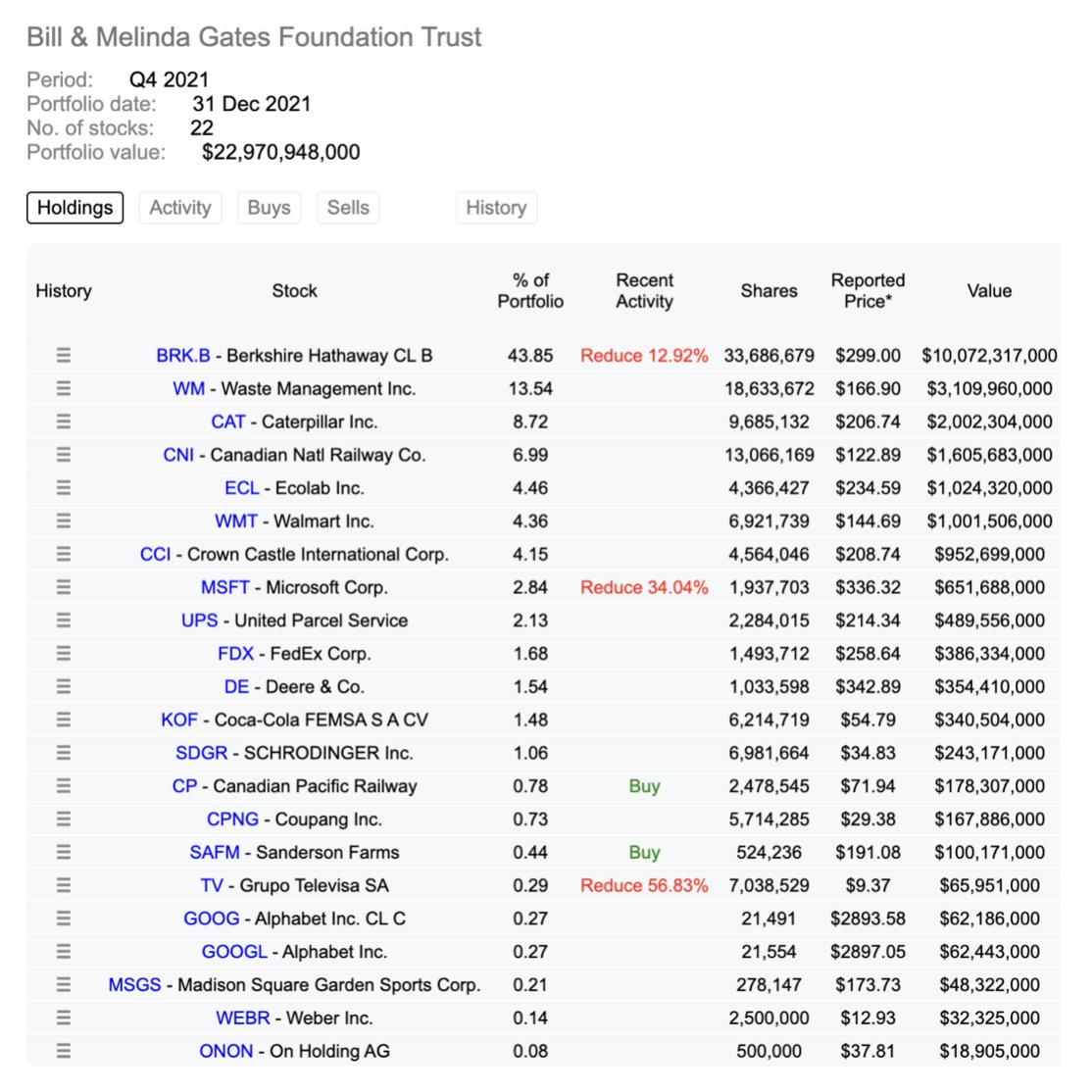Open the WEBR ticker link
This screenshot has width=1092, height=1092.
pos(242,1018)
